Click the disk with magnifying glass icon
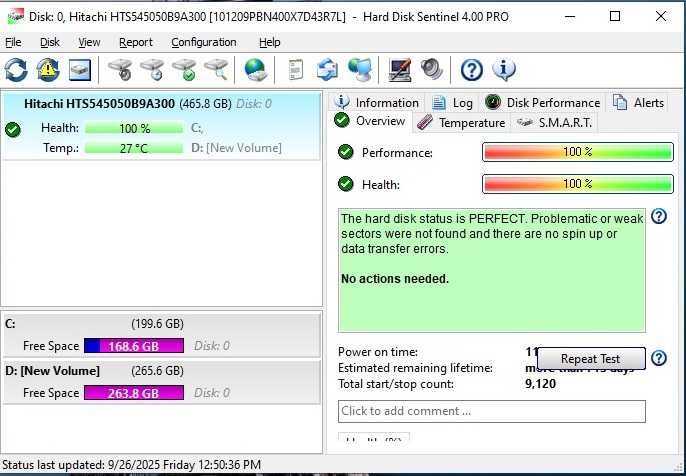Image resolution: width=686 pixels, height=476 pixels. pyautogui.click(x=216, y=70)
